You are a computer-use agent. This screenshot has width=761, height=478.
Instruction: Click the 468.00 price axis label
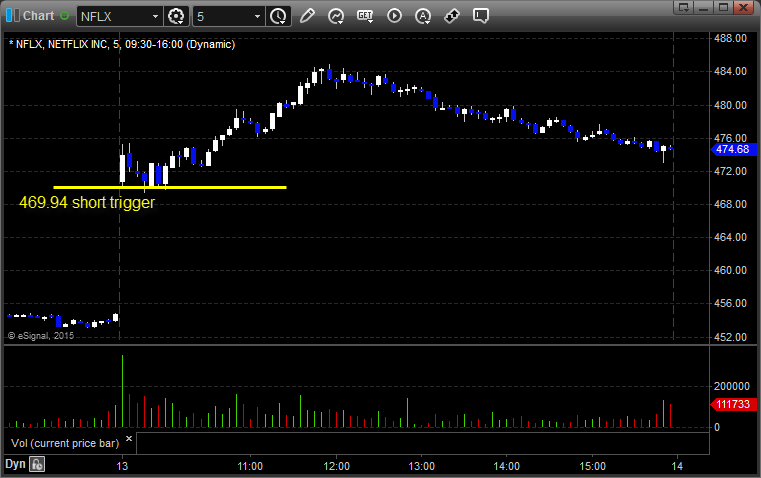pyautogui.click(x=730, y=204)
